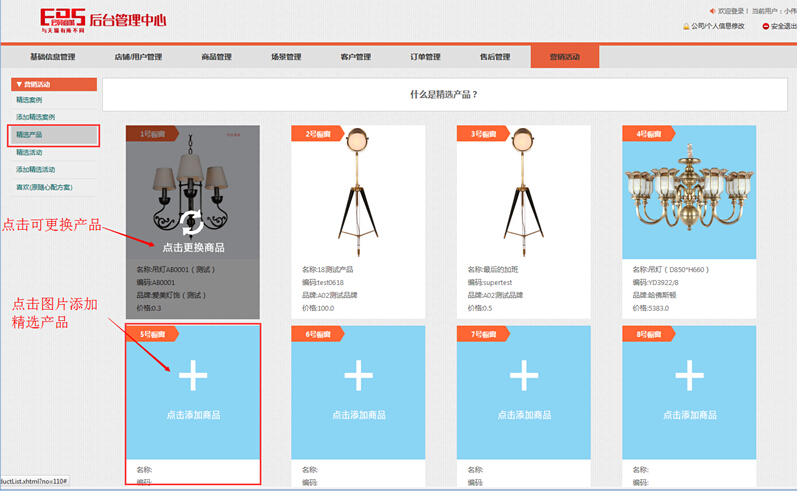Click the 8号橱窗 ribbon badge
The height and width of the screenshot is (491, 797).
649,334
